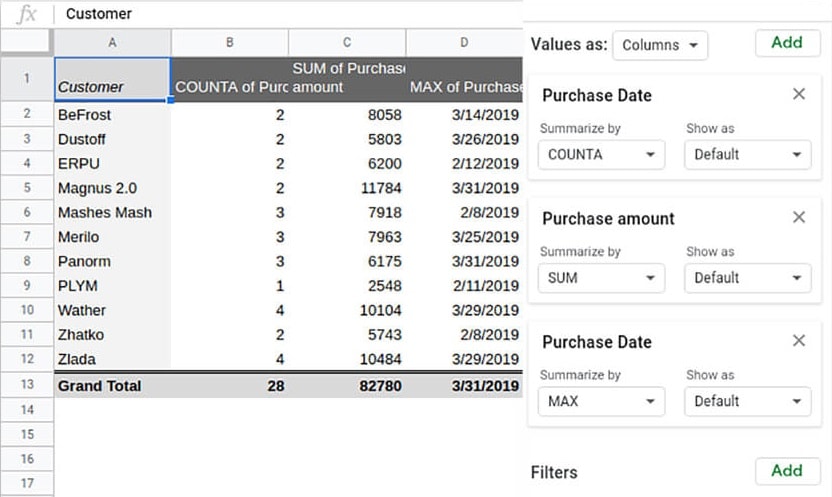Open Show as dropdown under COUNTA field
This screenshot has height=497, width=832.
748,154
